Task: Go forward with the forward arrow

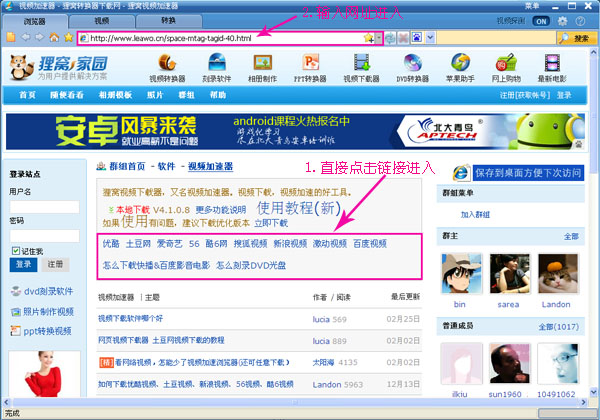Action: coord(40,37)
